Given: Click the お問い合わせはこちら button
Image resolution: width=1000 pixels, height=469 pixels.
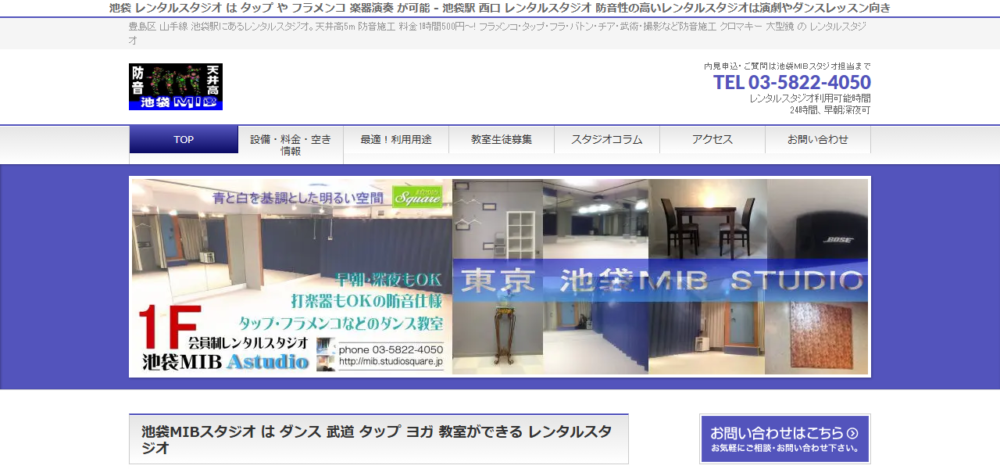Looking at the screenshot, I should coord(784,438).
